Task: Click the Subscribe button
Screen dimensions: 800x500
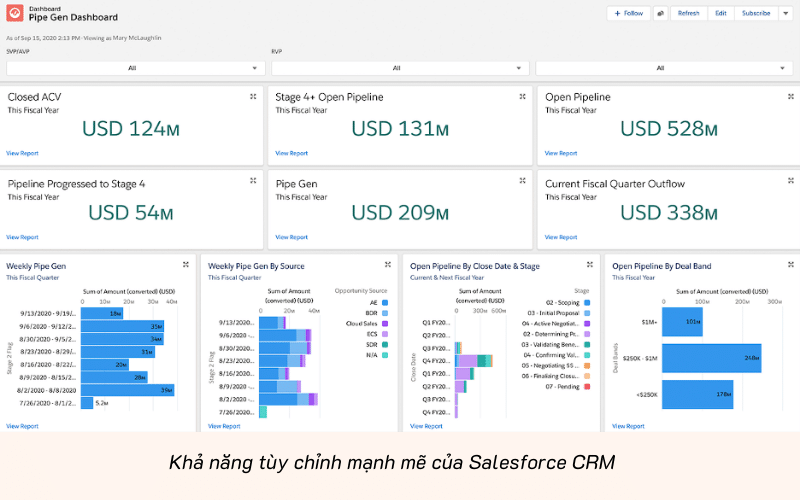Action: pos(756,13)
